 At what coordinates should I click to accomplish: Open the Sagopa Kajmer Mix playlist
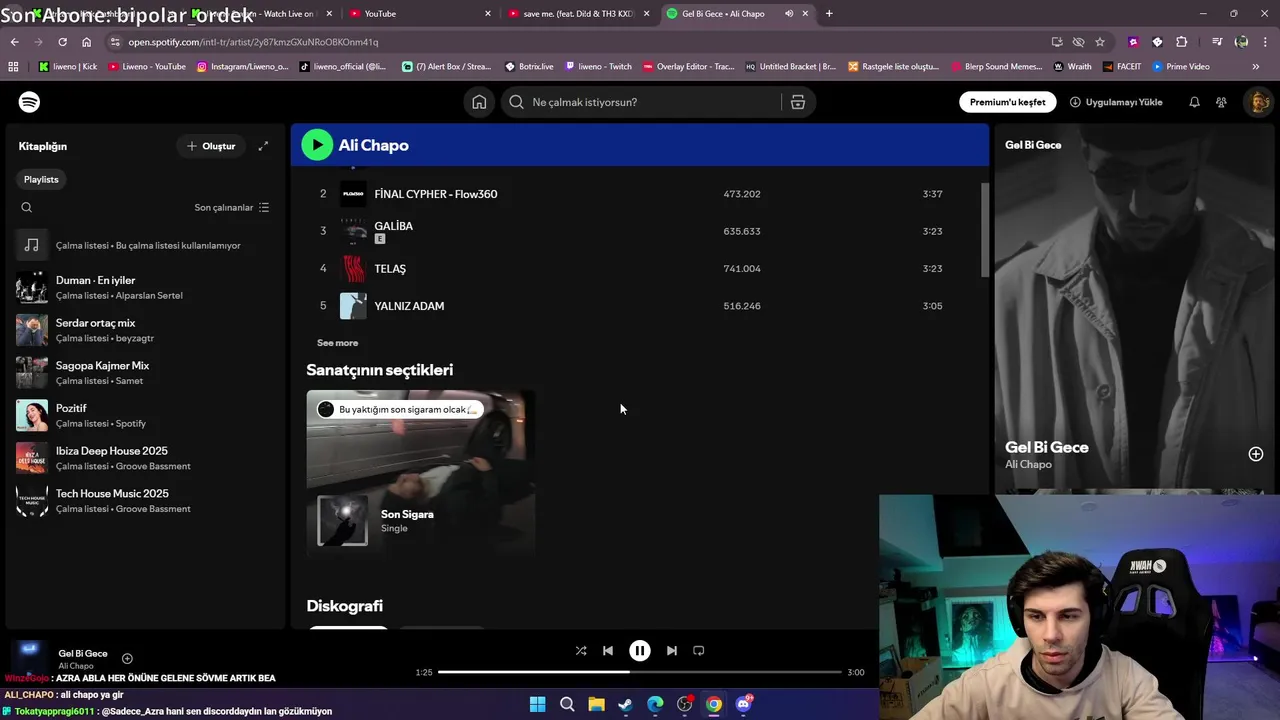coord(145,372)
